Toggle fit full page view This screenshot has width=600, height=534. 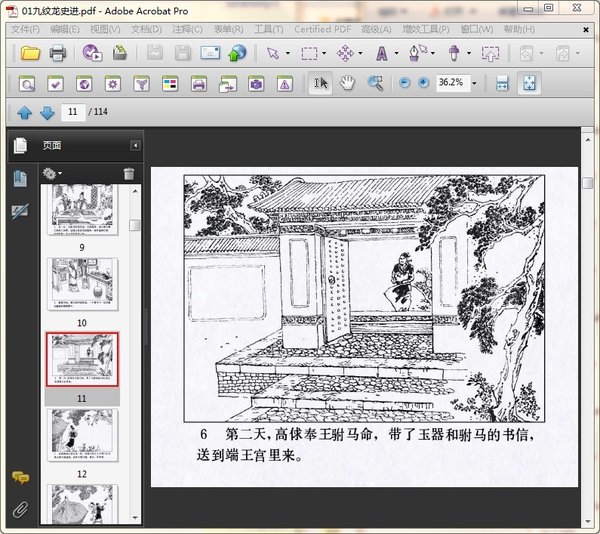coord(529,83)
